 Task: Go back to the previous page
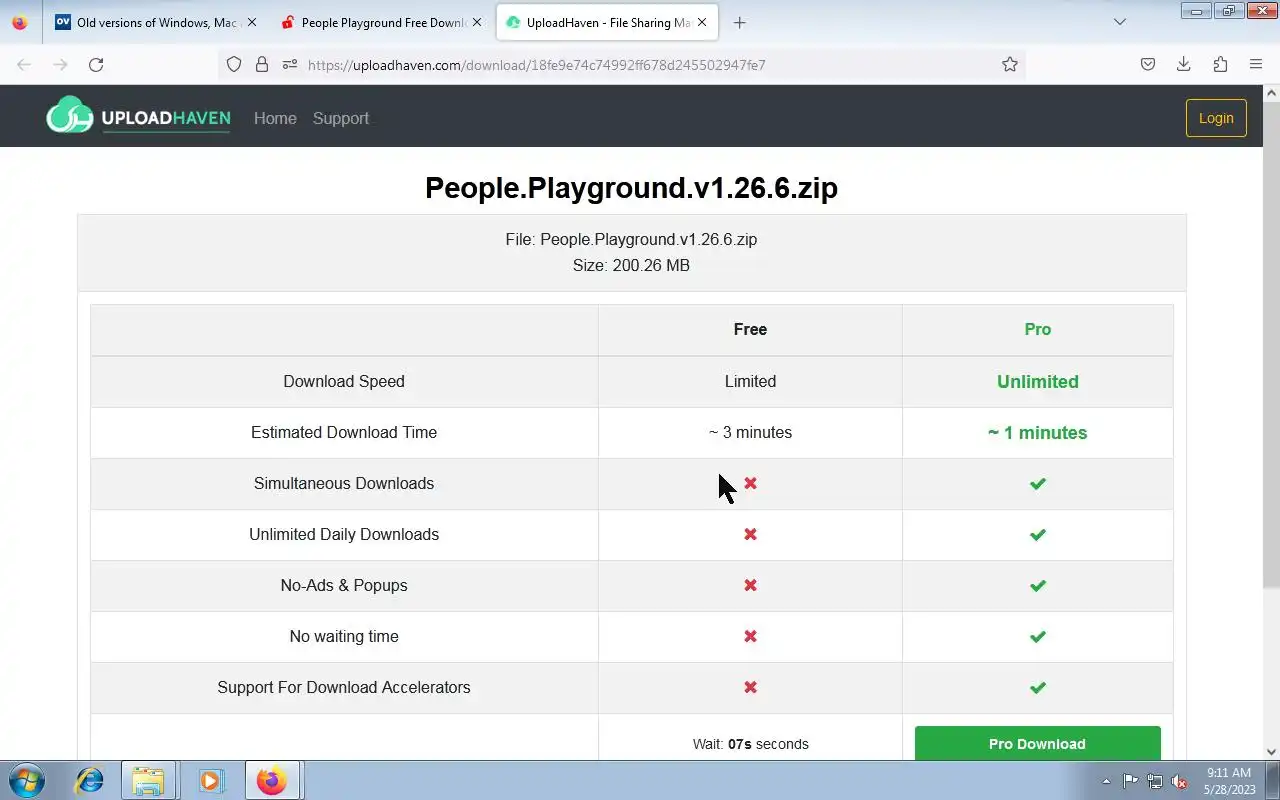24,64
